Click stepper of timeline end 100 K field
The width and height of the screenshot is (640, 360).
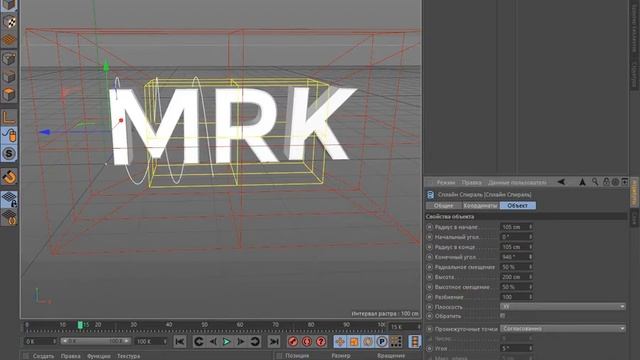[x=165, y=341]
